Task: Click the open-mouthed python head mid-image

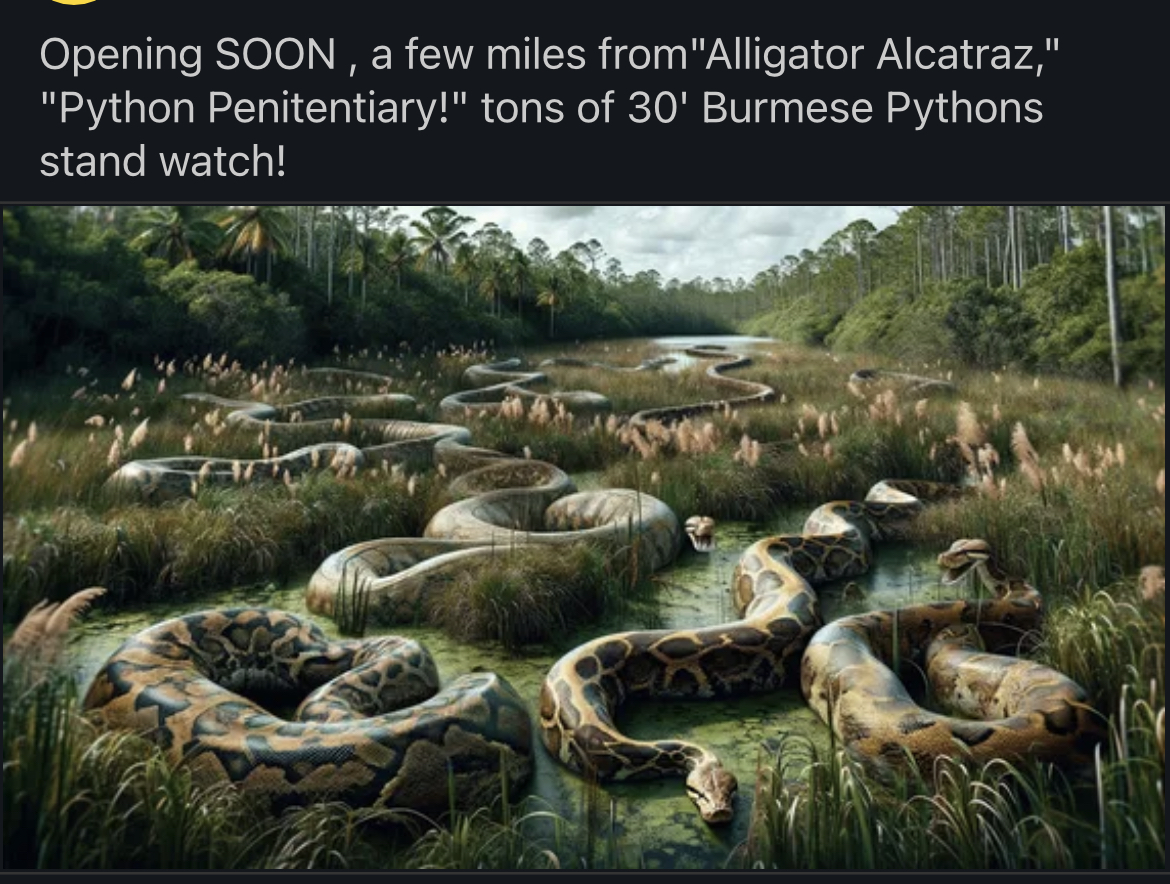Action: (700, 533)
